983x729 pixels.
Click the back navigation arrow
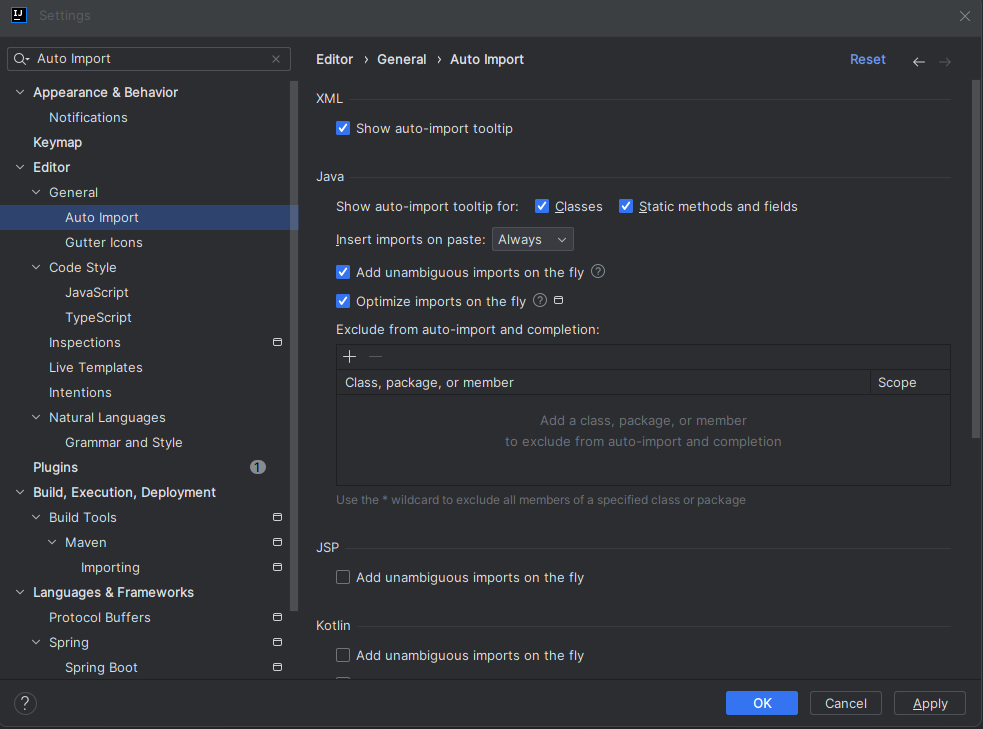[918, 61]
